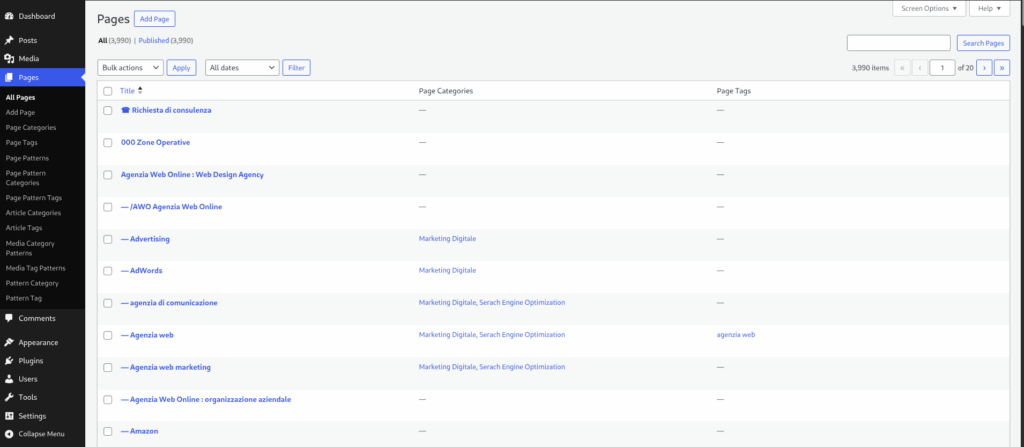1024x447 pixels.
Task: Click the Comments speech bubble icon
Action: point(9,318)
